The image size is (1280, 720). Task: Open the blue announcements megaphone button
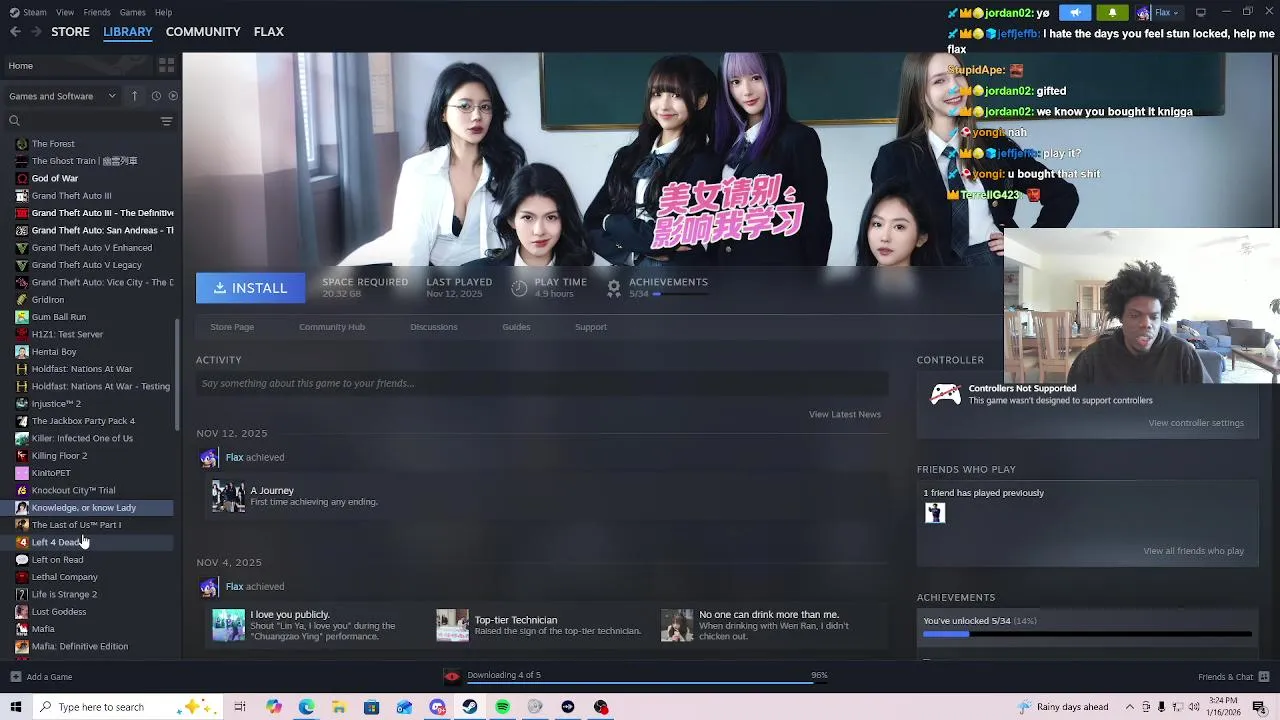[1075, 12]
